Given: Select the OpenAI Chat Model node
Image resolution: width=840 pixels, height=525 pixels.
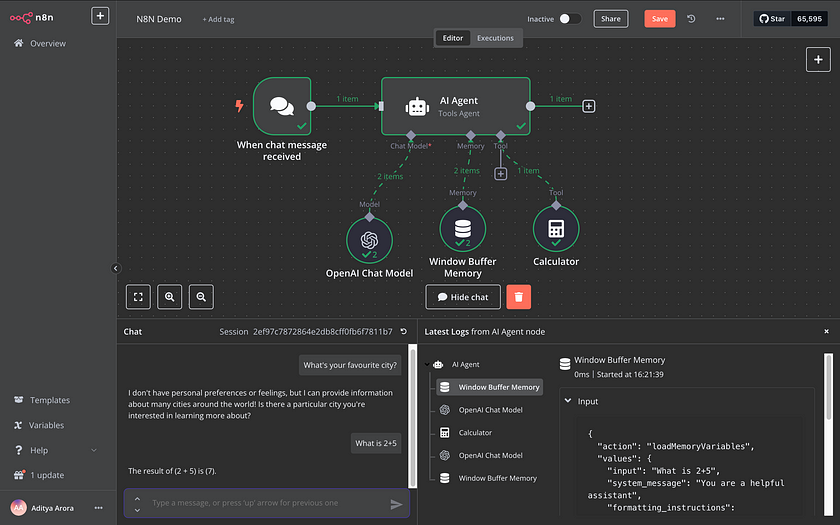Looking at the screenshot, I should [x=369, y=241].
